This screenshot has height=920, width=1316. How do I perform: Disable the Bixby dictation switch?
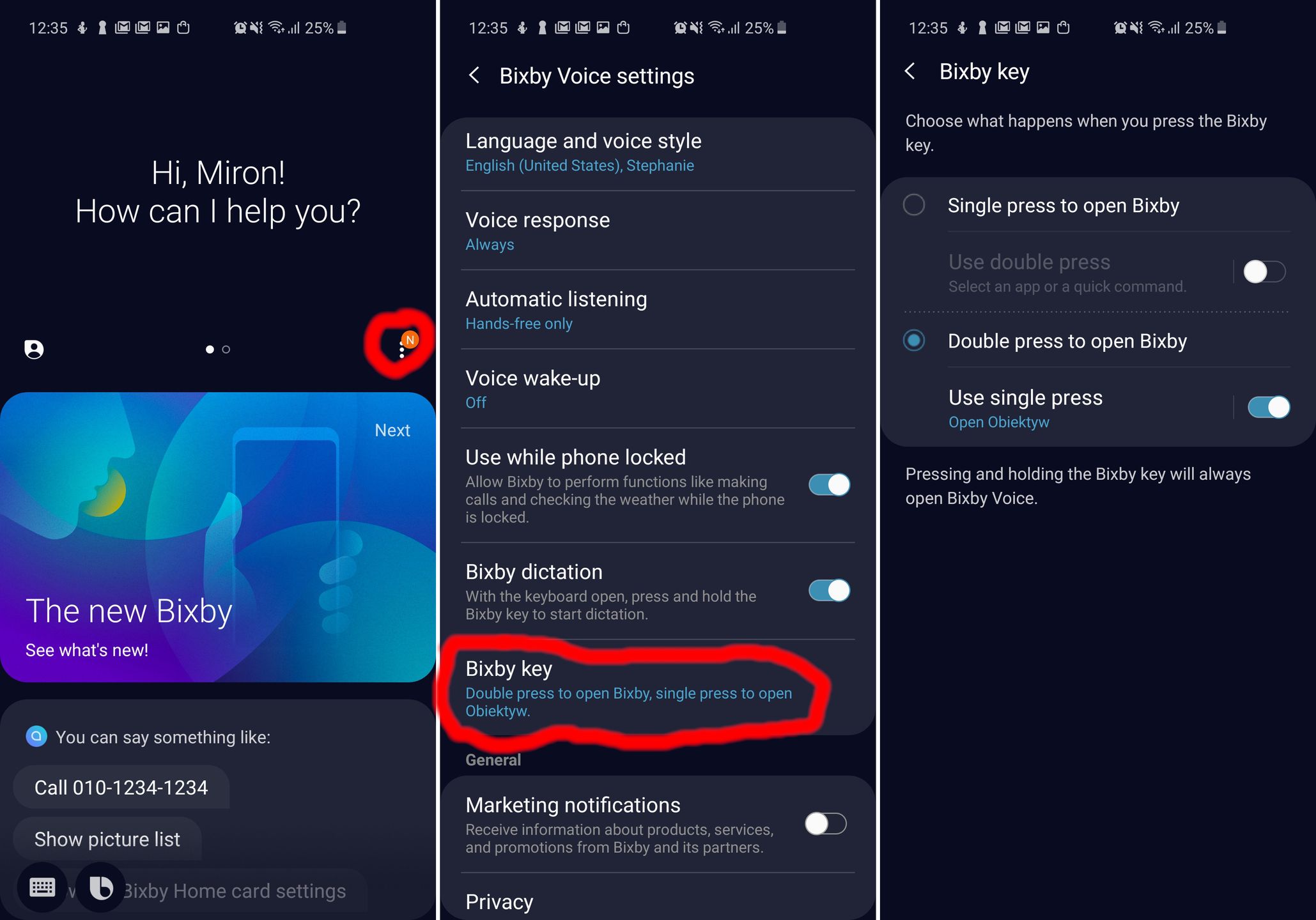pos(829,590)
